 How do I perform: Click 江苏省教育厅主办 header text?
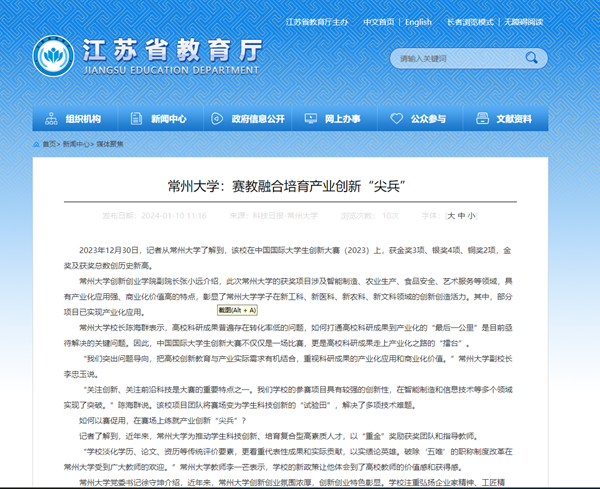[317, 22]
